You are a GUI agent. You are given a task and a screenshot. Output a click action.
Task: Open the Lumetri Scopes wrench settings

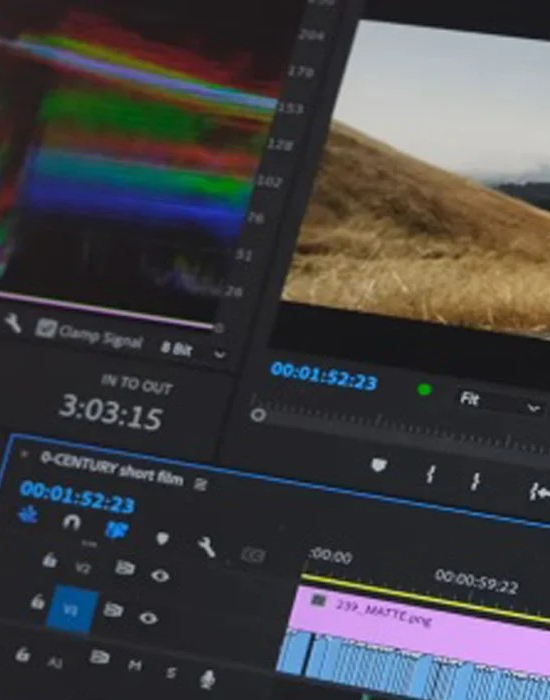coord(12,322)
